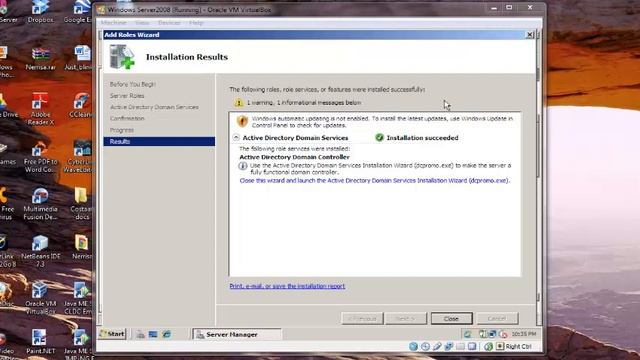Open the Oracle VM VirtualBox desktop shortcut
640x360 pixels.
[x=40, y=298]
